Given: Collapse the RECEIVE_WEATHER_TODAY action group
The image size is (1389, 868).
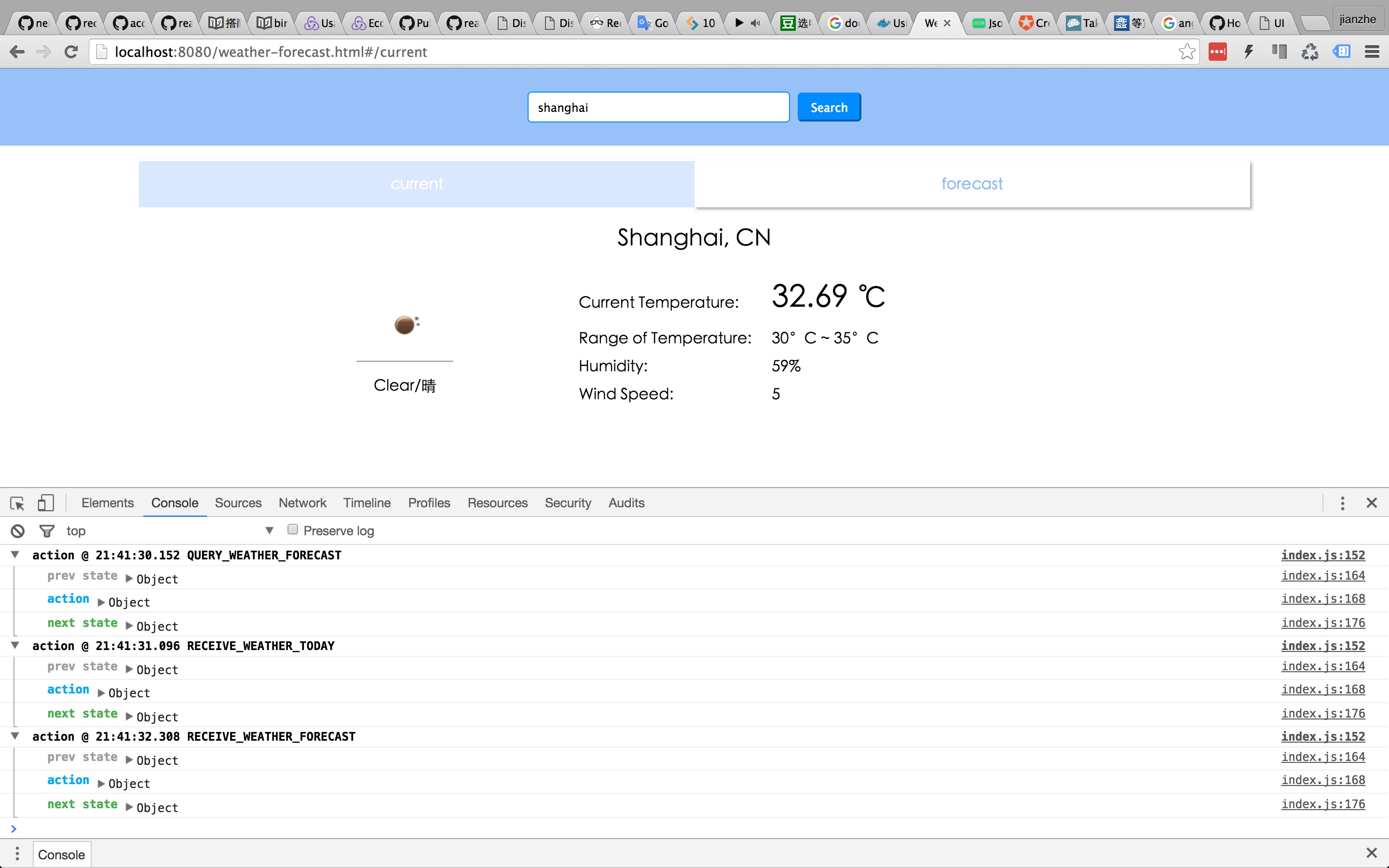Looking at the screenshot, I should (x=15, y=645).
